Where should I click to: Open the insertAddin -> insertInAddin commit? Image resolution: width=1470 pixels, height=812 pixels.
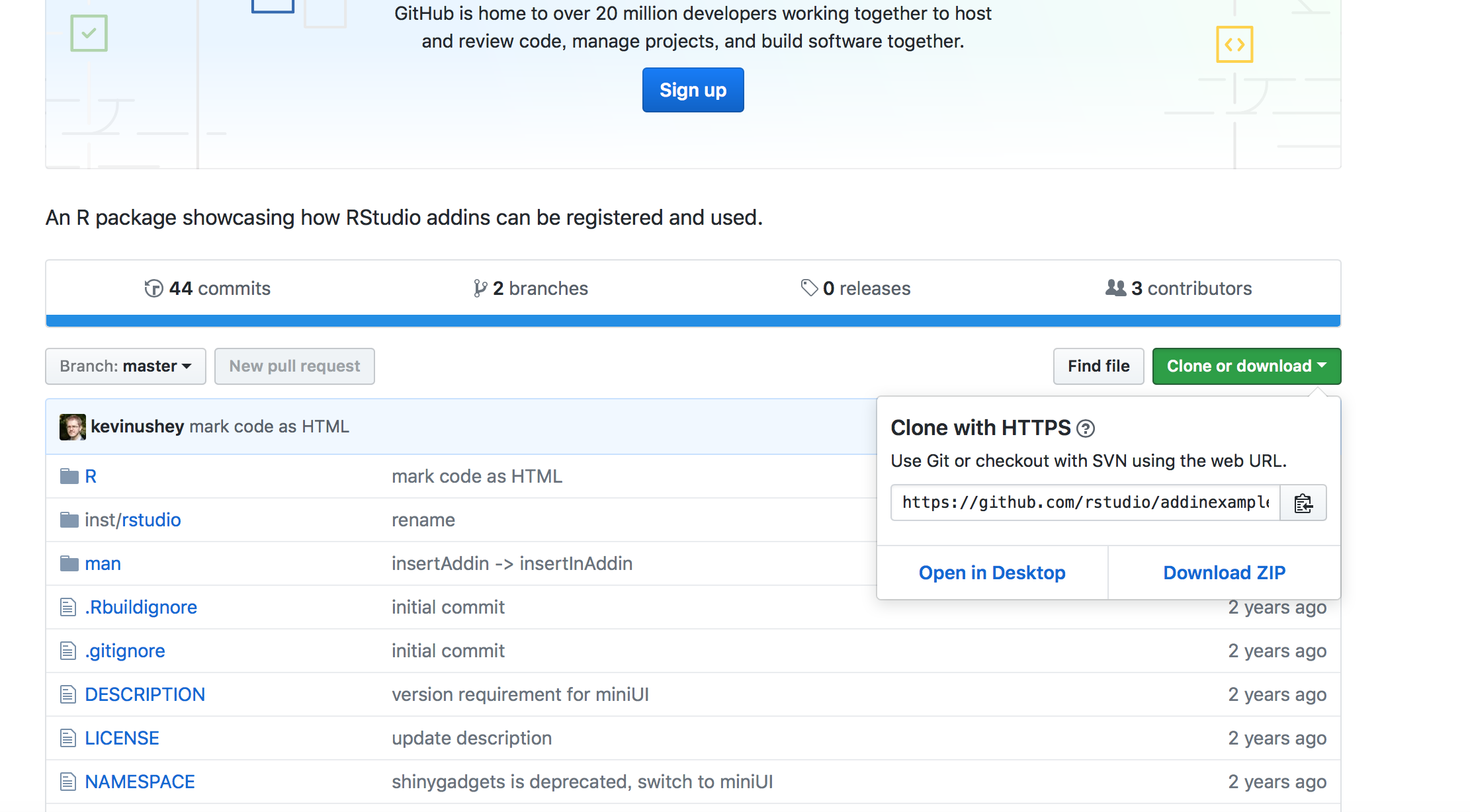click(x=512, y=563)
